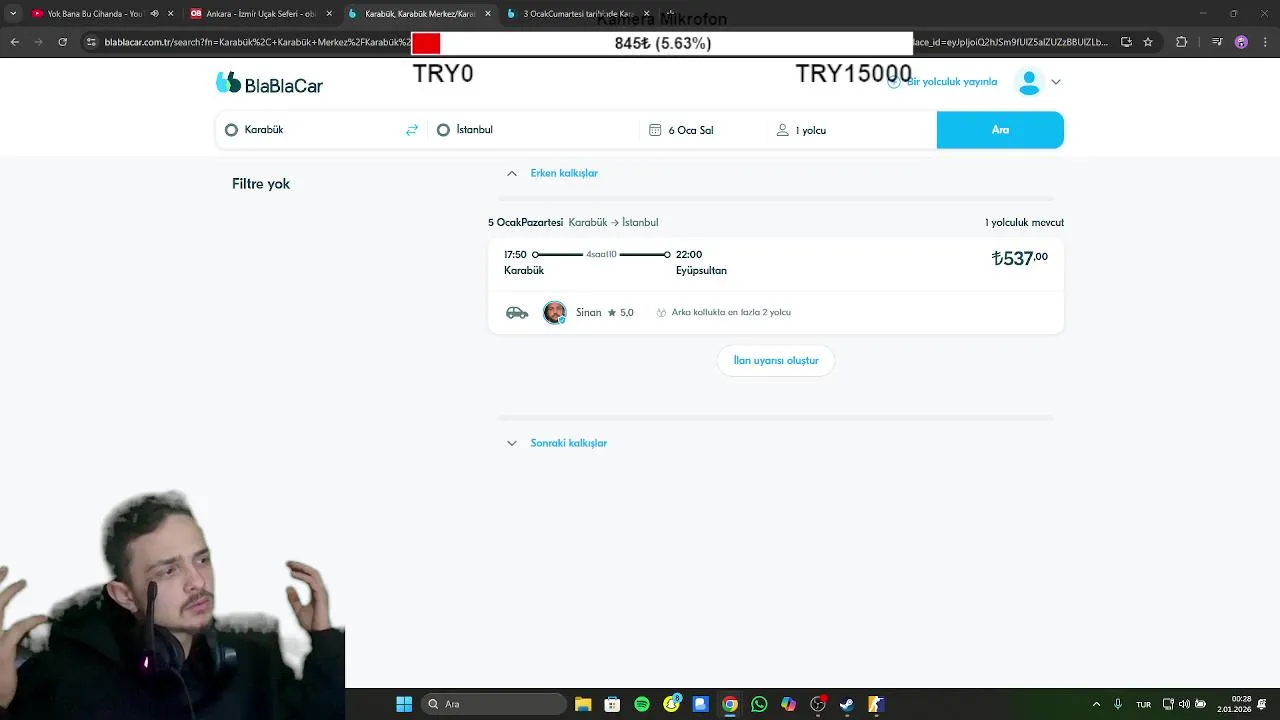Bookmark this page with the star
1280x720 pixels.
(x=1148, y=42)
